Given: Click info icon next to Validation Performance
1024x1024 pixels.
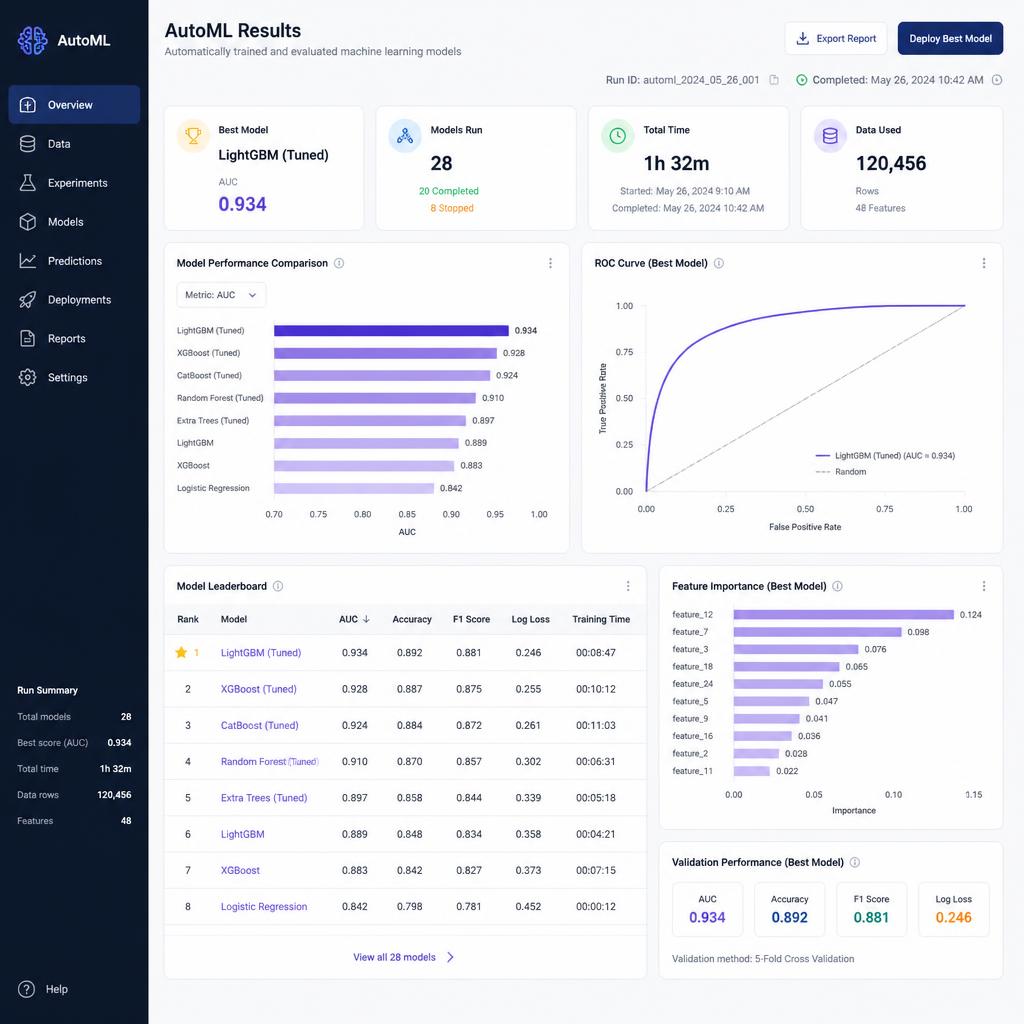Looking at the screenshot, I should coord(854,862).
